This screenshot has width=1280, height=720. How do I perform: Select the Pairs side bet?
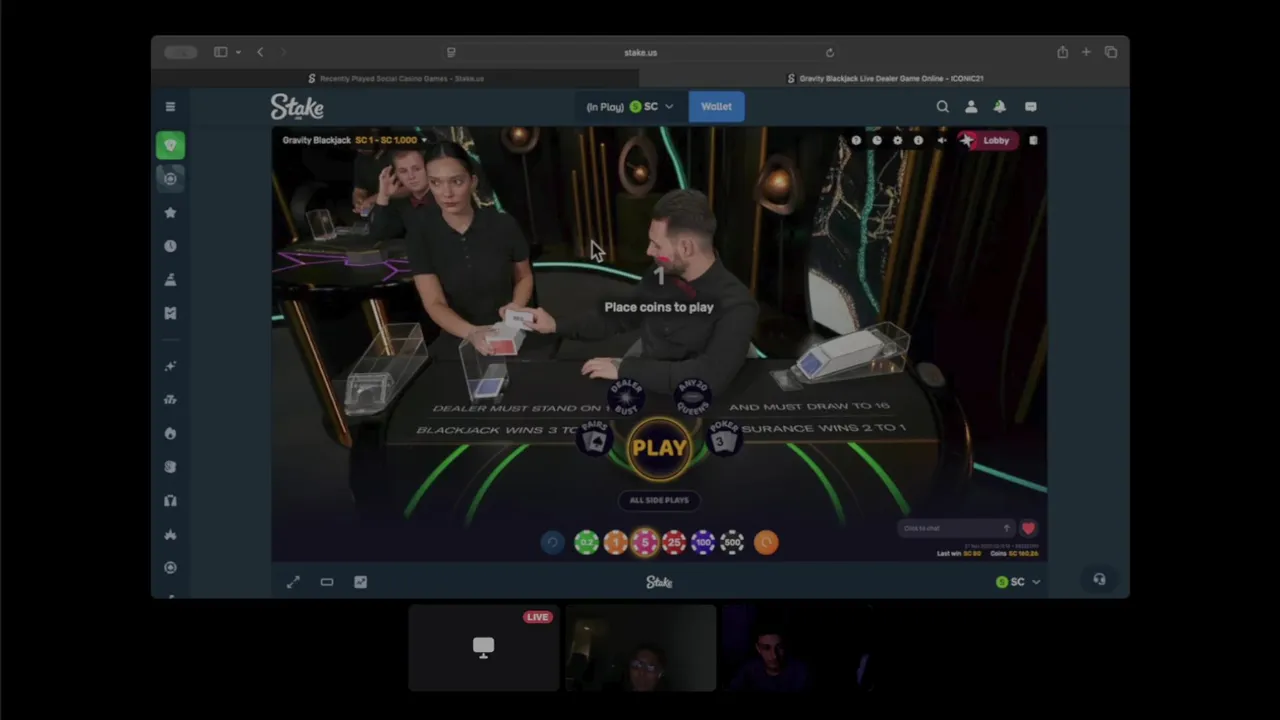pyautogui.click(x=595, y=438)
